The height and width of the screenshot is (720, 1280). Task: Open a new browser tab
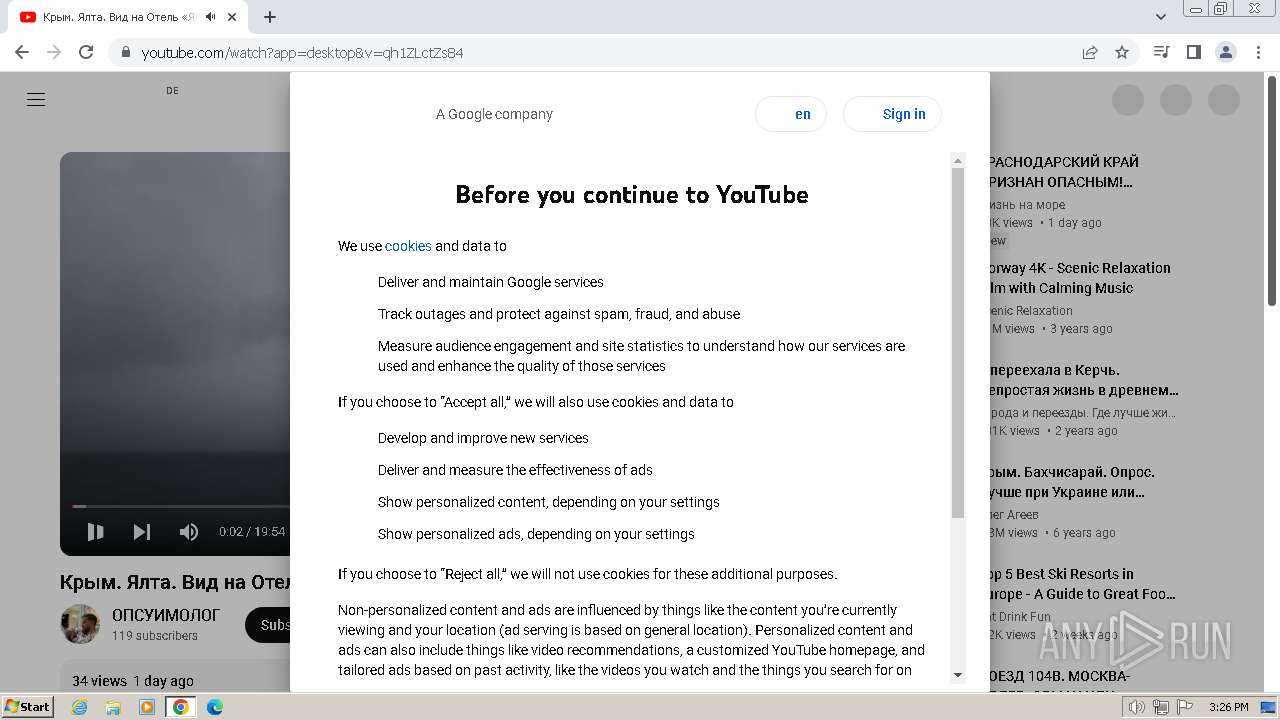click(x=270, y=17)
